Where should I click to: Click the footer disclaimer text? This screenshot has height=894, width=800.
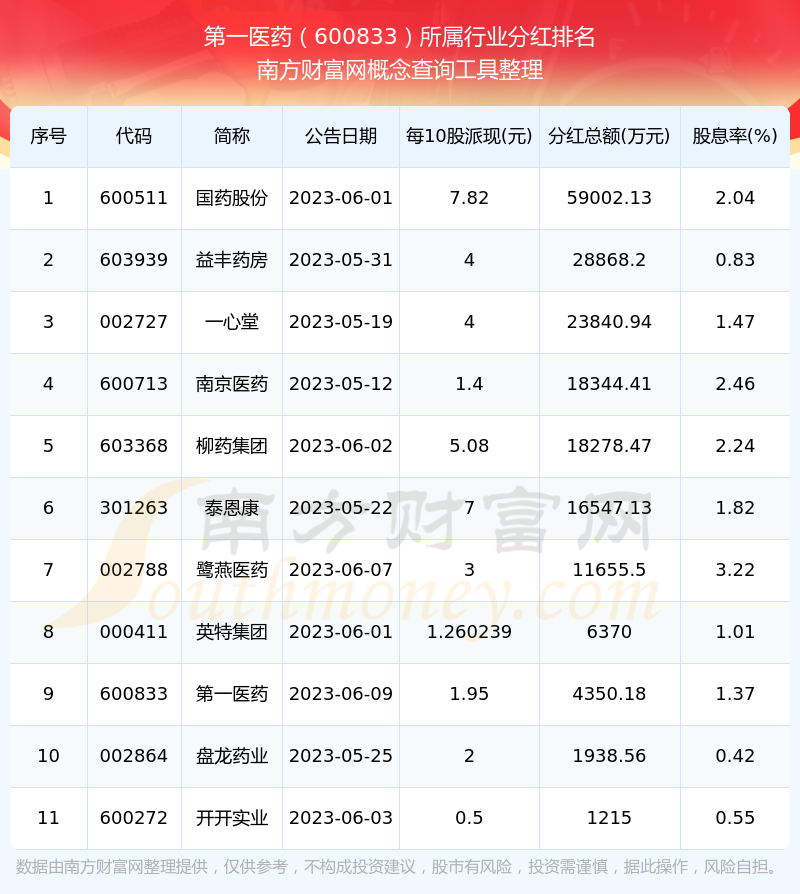click(x=397, y=868)
